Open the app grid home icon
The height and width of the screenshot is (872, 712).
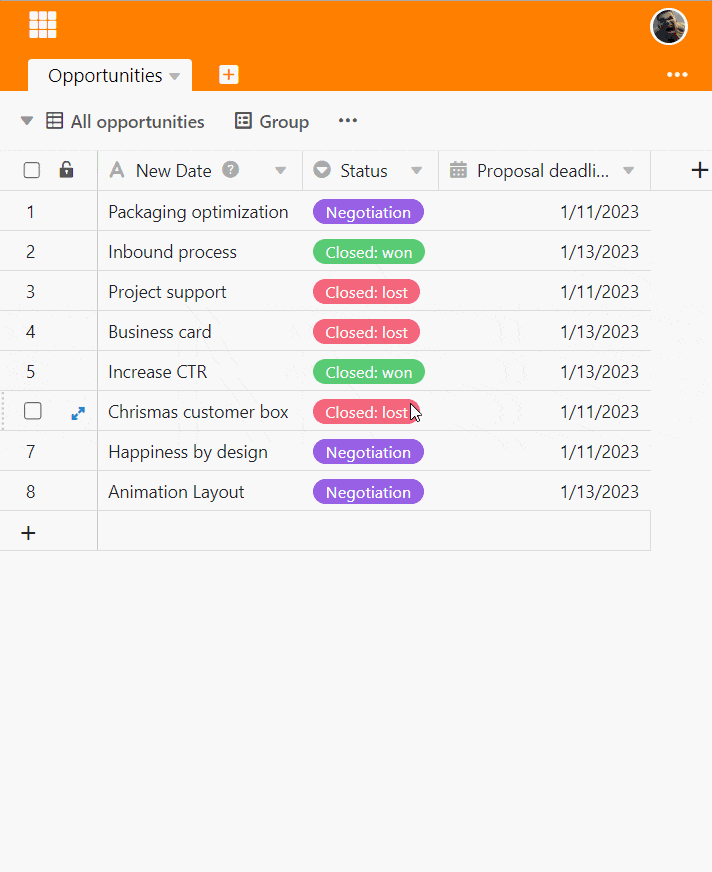43,25
